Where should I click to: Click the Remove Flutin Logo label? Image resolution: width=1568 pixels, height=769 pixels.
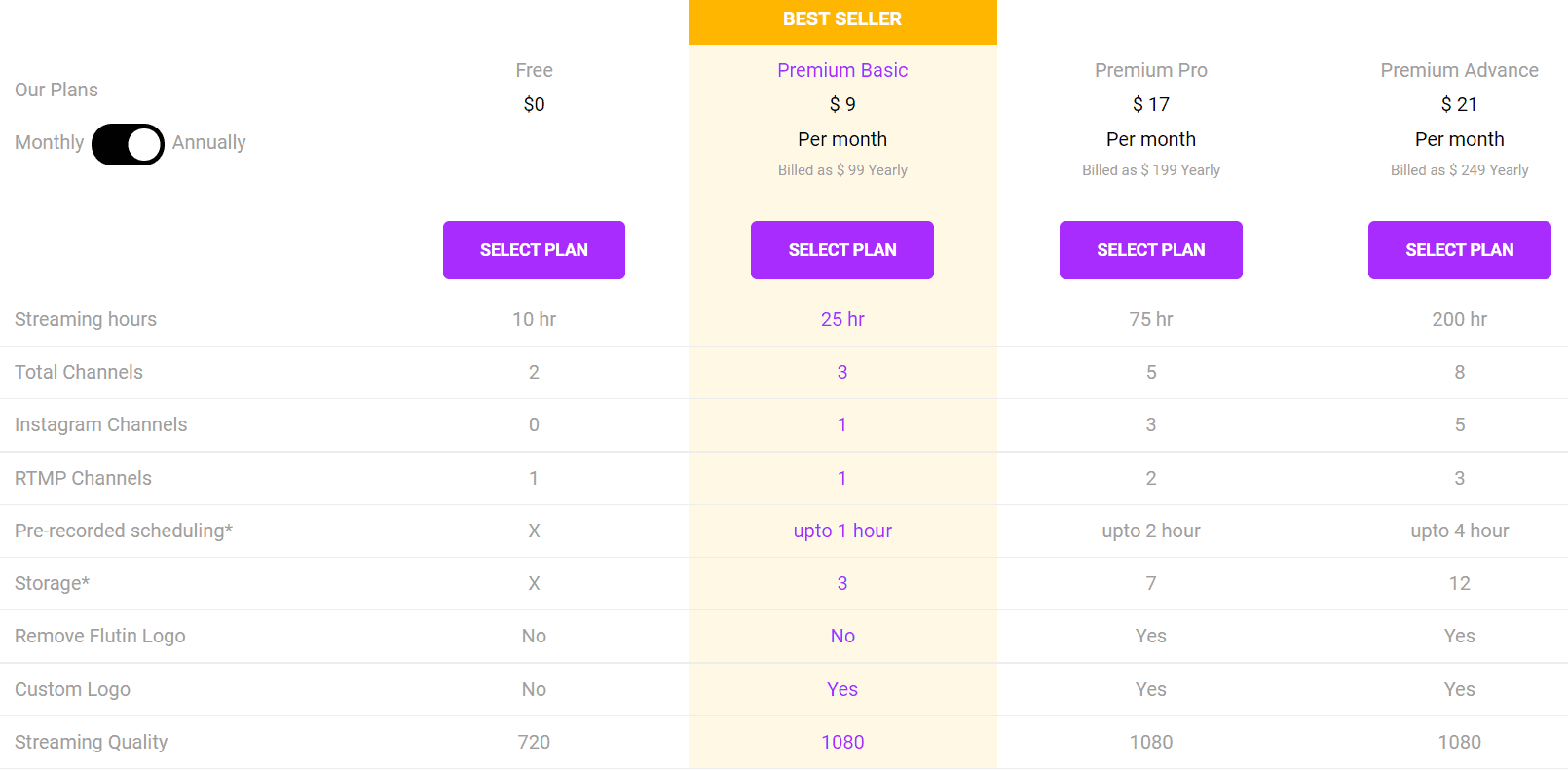tap(99, 636)
